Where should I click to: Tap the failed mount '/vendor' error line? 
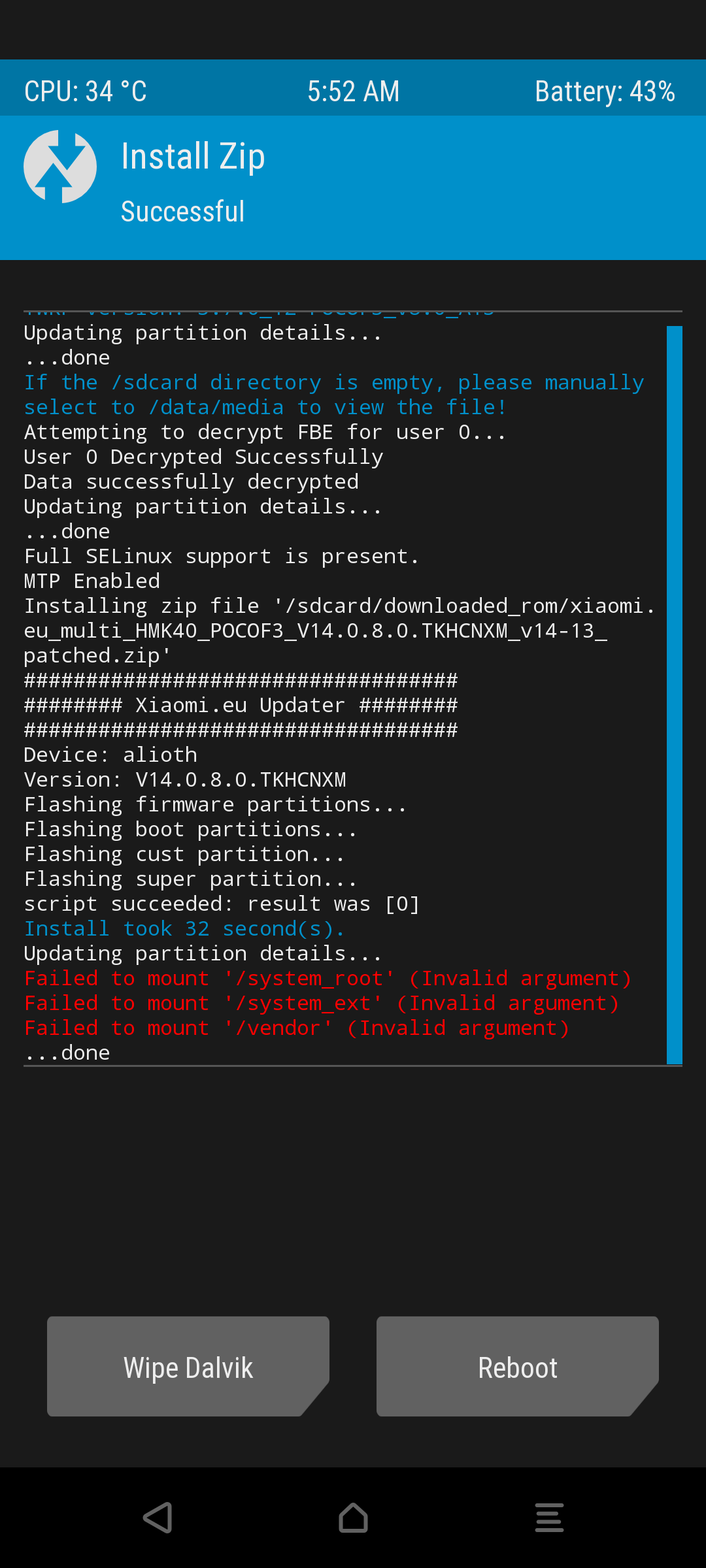297,1028
